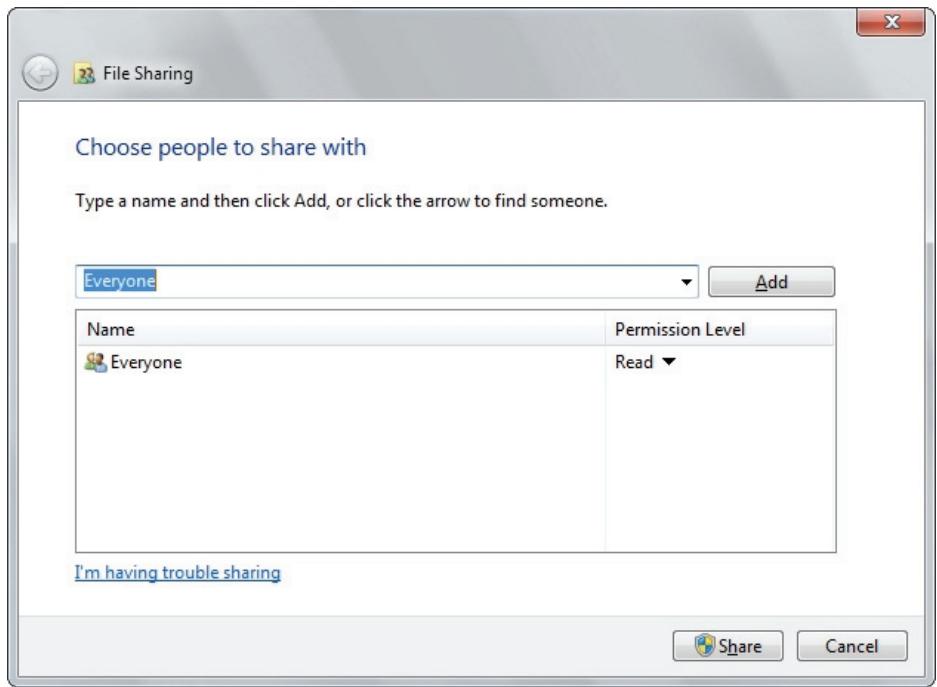Click the File Sharing title text
937x687 pixels.
[148, 73]
